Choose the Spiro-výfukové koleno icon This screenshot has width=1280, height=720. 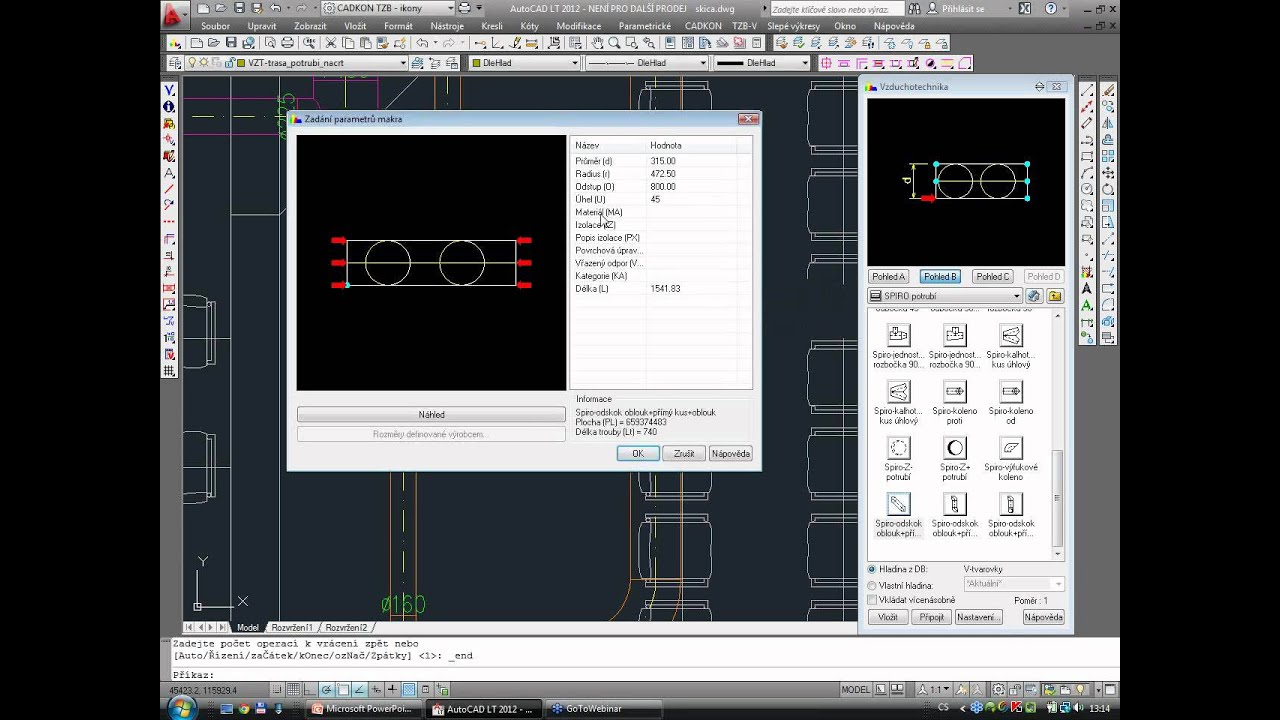[1011, 448]
